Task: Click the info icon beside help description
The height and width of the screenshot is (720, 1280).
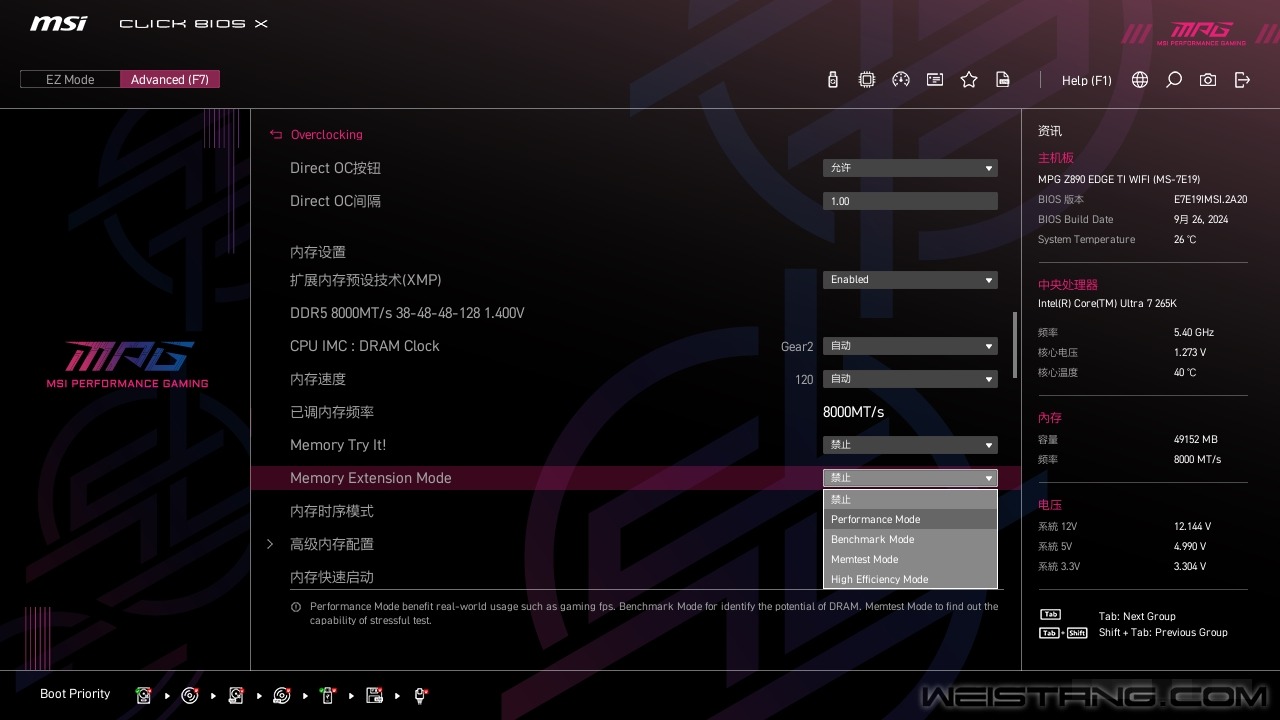Action: click(296, 607)
